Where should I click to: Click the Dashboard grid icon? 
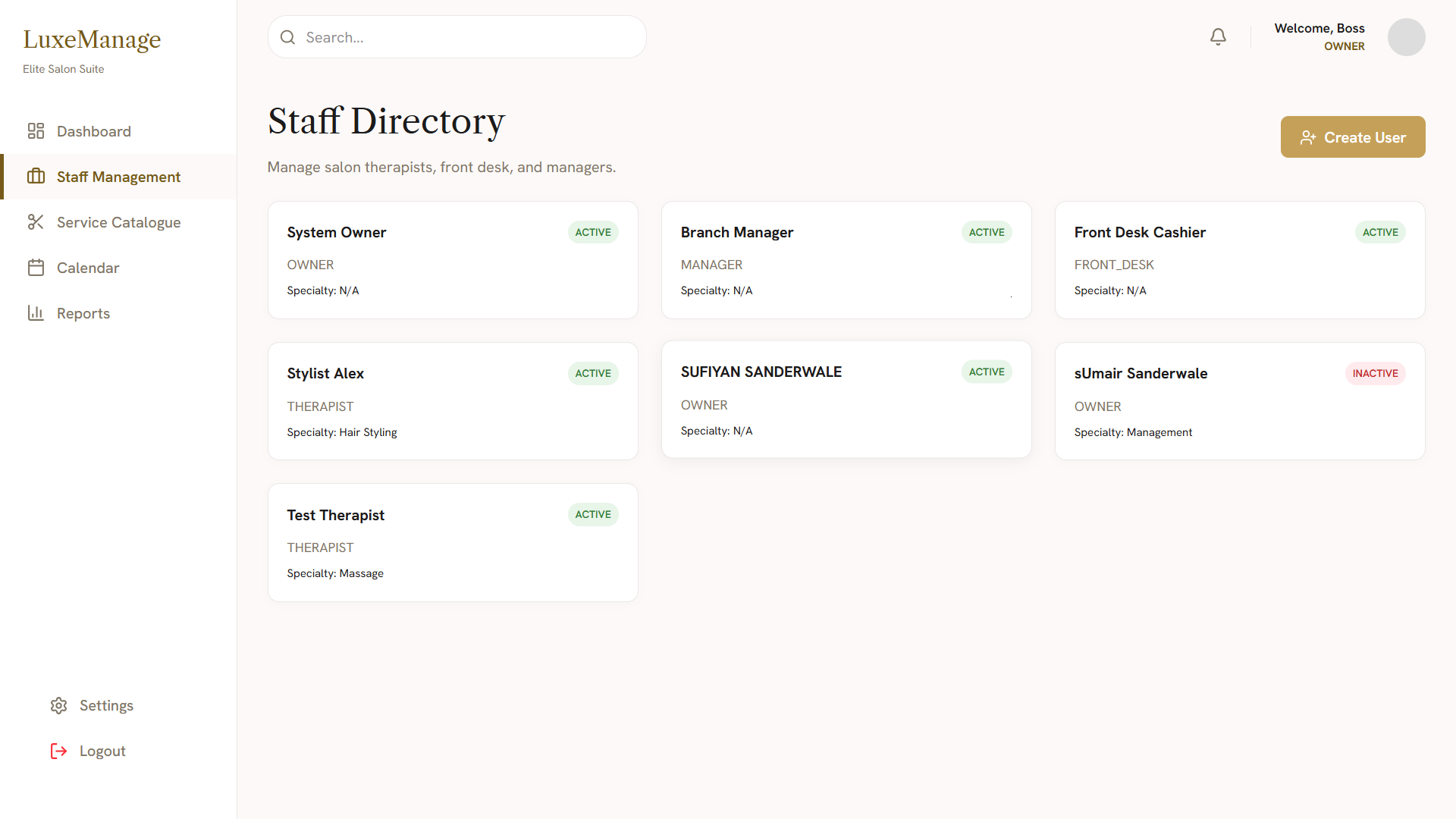click(36, 131)
